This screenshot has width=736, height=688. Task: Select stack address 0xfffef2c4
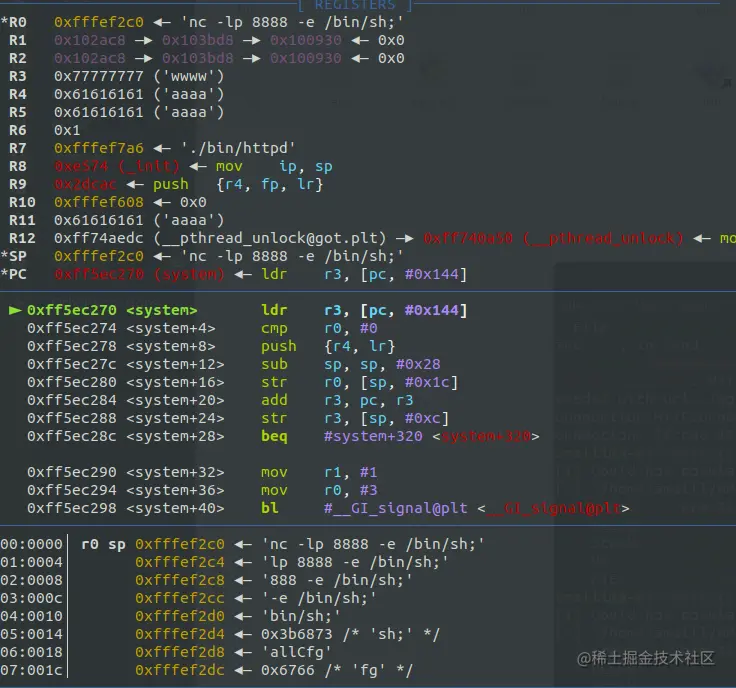[x=180, y=562]
